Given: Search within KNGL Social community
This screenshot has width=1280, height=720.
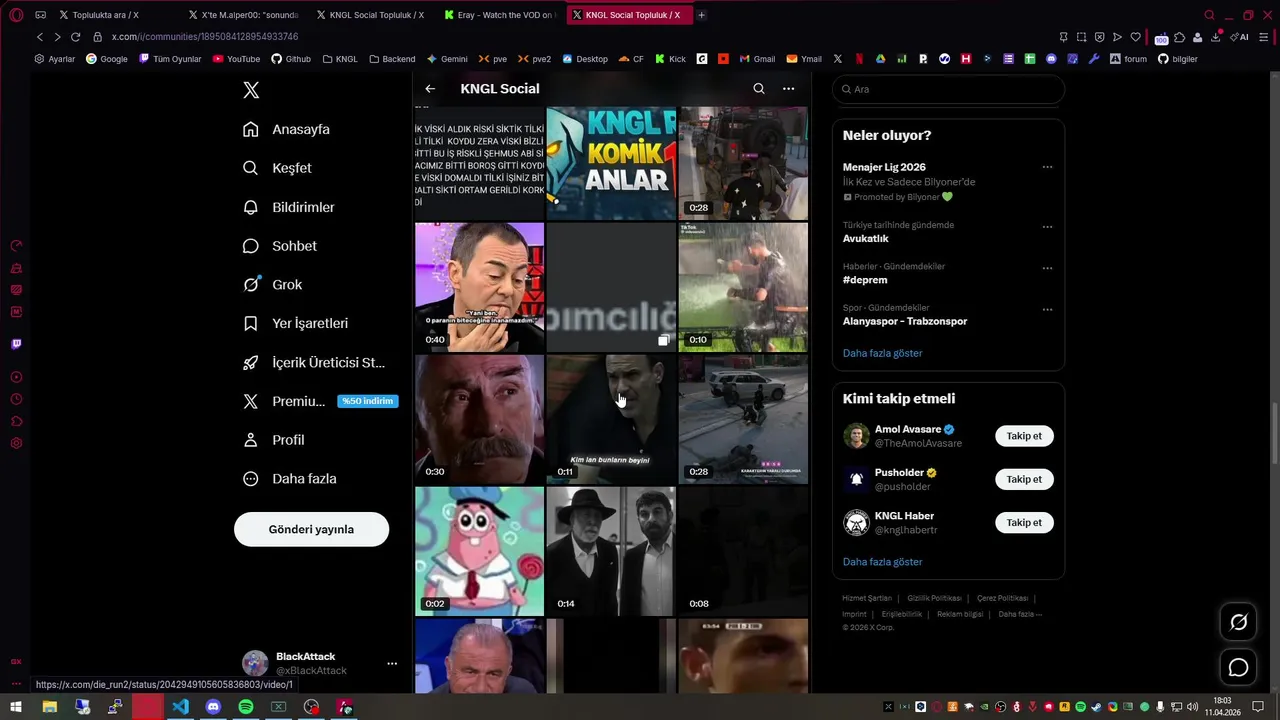Looking at the screenshot, I should [759, 89].
